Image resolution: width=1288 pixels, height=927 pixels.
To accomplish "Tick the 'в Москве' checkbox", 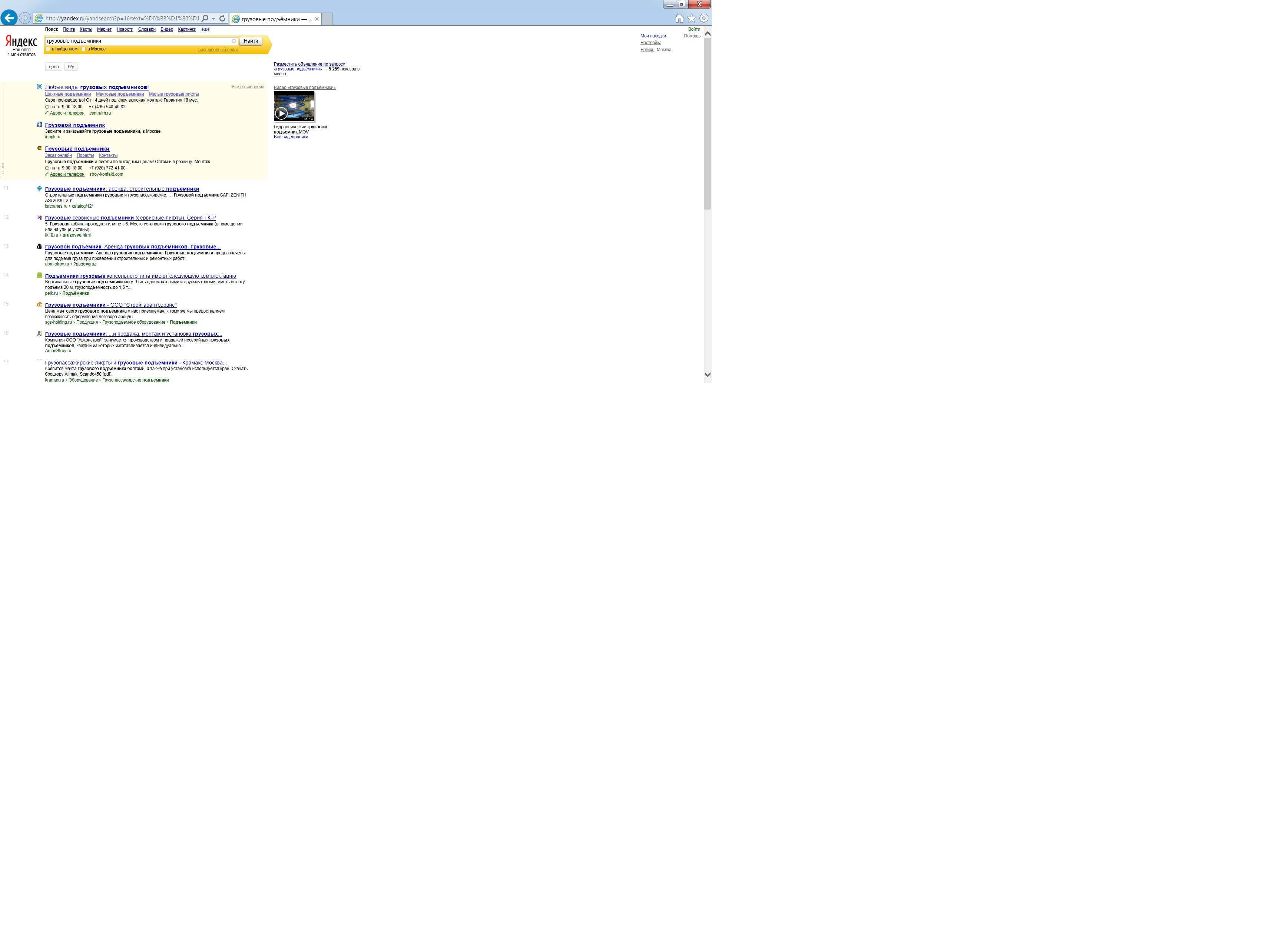I will tap(83, 49).
